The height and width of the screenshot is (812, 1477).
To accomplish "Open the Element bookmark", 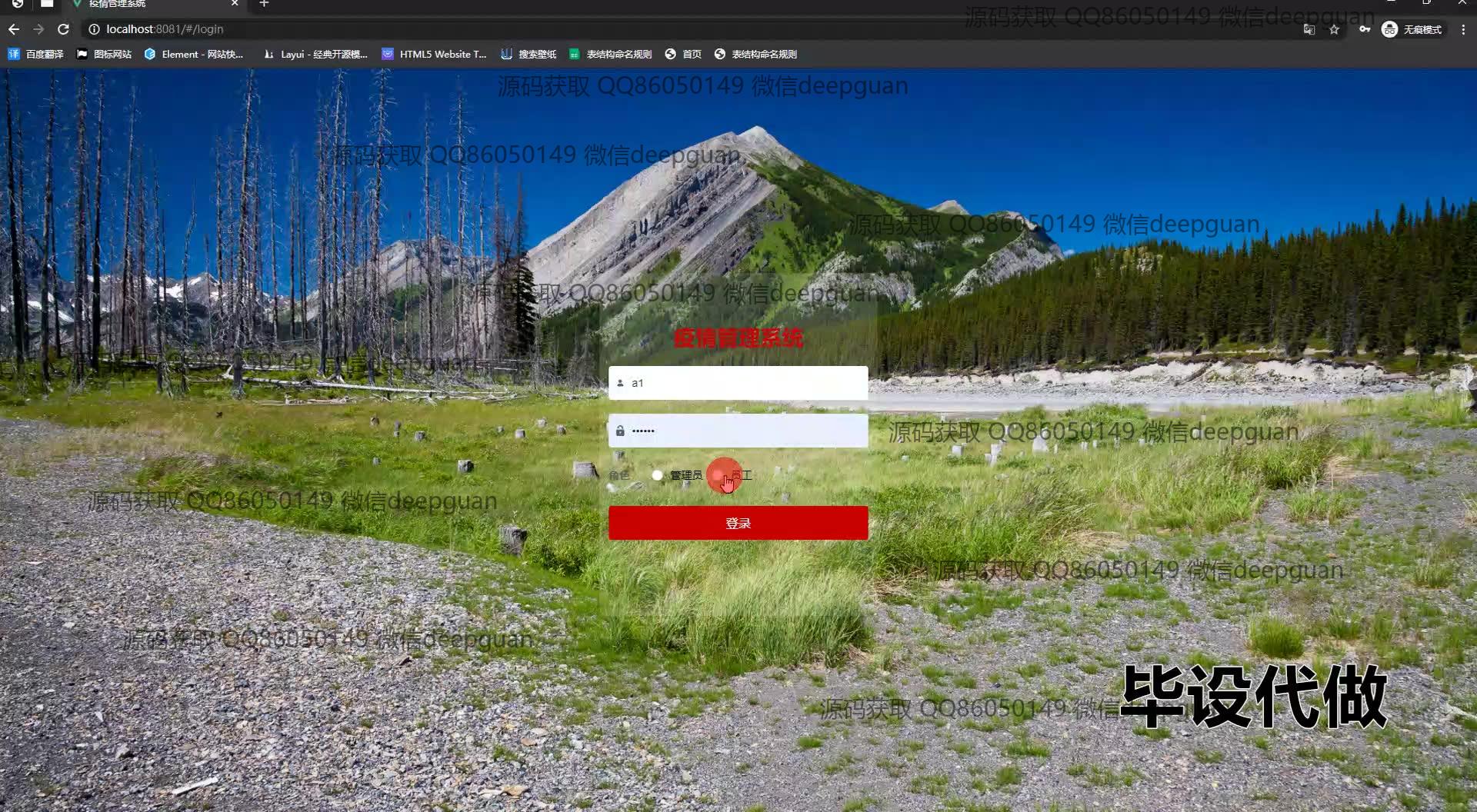I will coord(194,54).
